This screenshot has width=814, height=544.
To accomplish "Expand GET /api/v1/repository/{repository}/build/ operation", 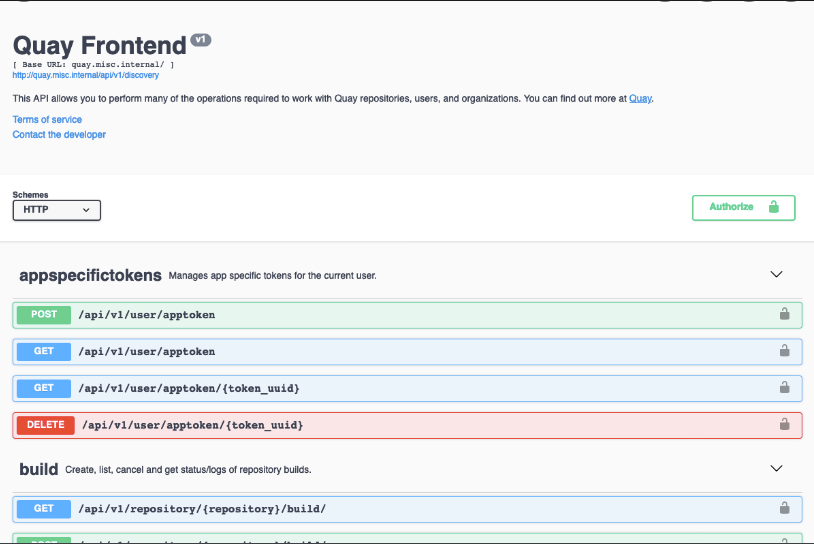I will coord(407,509).
